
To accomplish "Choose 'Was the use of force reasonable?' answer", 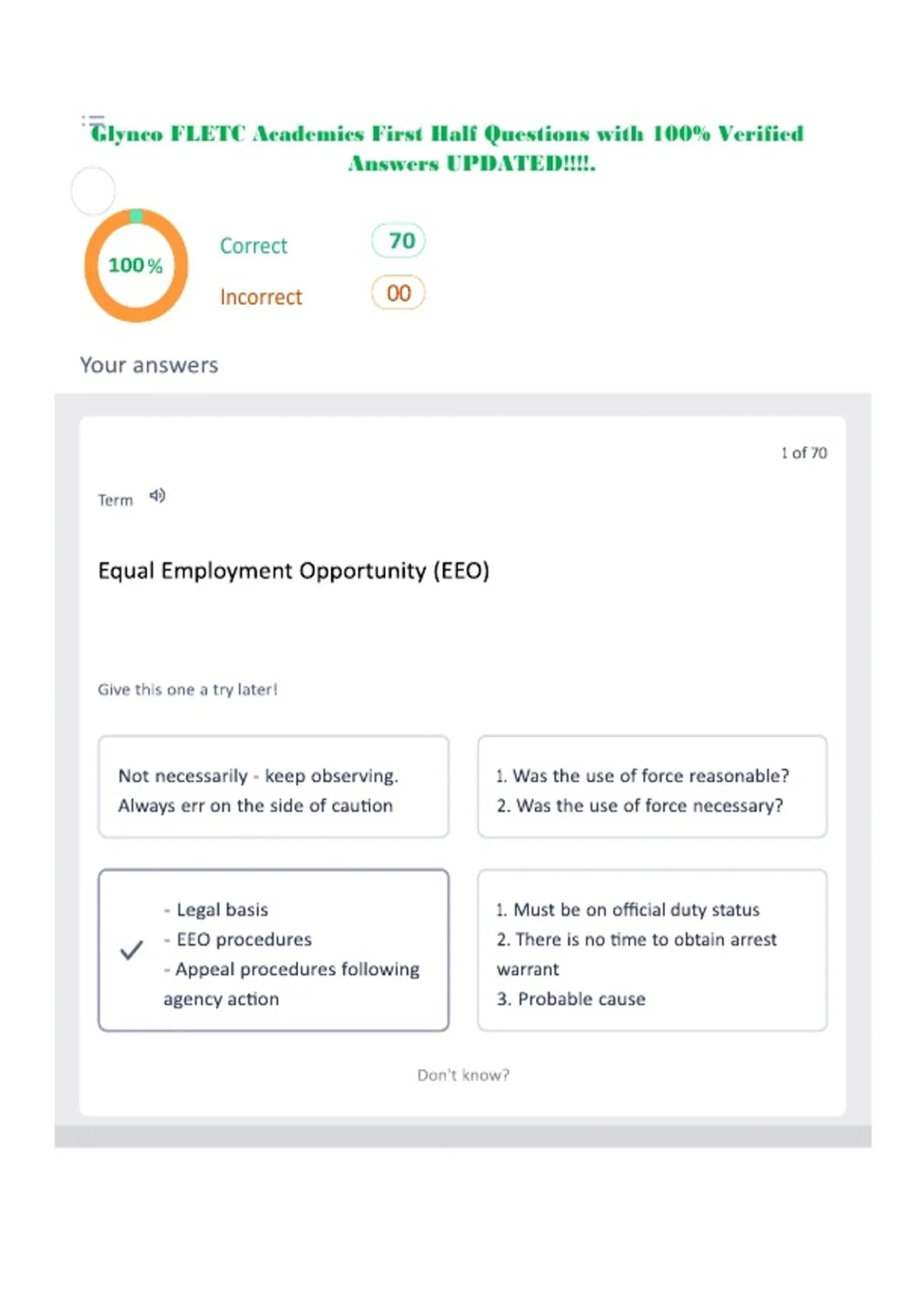I will point(652,787).
